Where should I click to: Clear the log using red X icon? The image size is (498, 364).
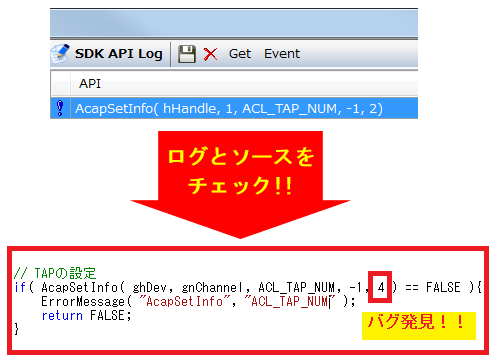click(210, 54)
